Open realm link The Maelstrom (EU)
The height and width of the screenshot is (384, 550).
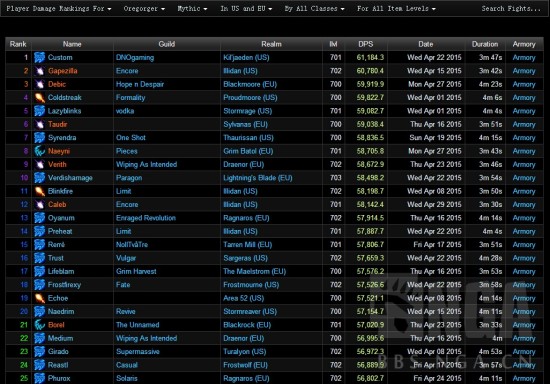pos(255,271)
